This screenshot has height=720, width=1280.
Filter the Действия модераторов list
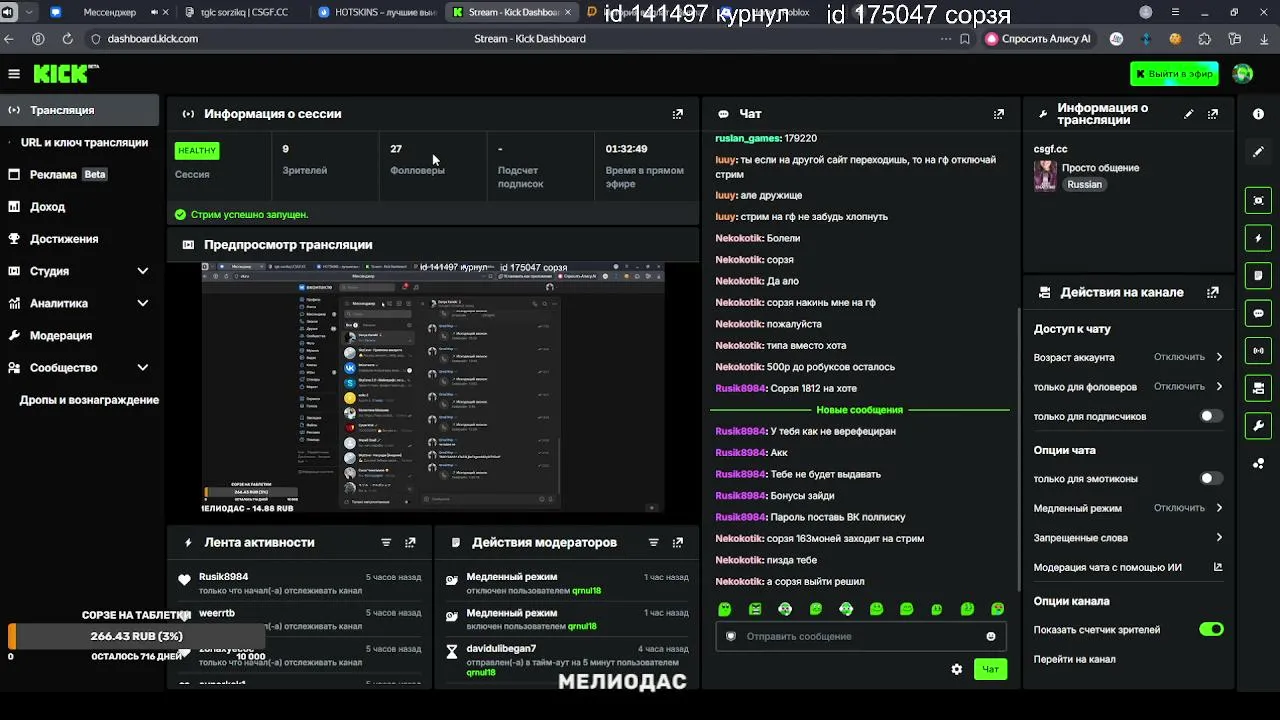pyautogui.click(x=654, y=542)
